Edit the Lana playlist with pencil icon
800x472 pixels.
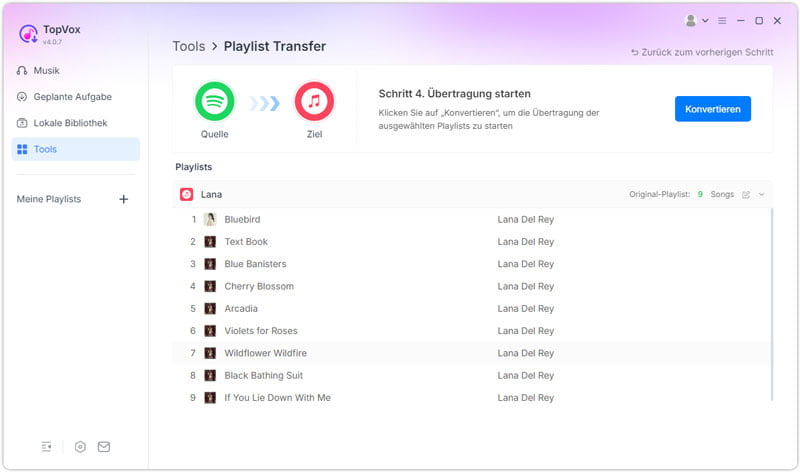point(746,194)
